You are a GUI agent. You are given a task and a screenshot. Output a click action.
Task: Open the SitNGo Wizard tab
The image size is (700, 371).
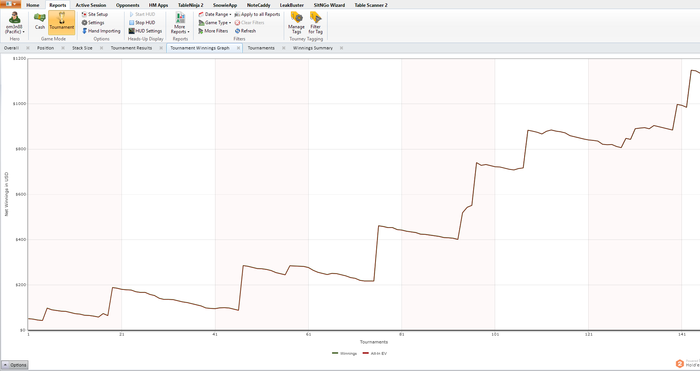pyautogui.click(x=328, y=5)
